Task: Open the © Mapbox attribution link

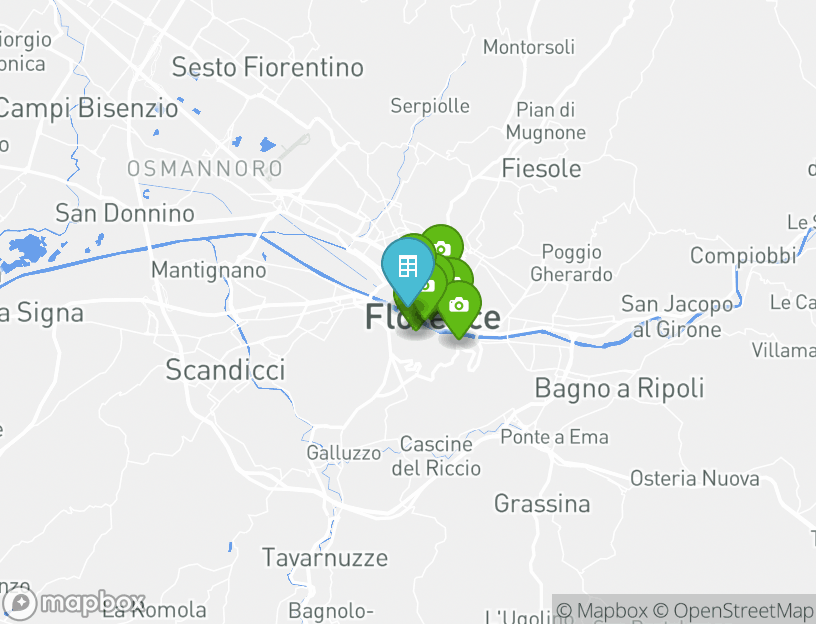Action: 602,610
